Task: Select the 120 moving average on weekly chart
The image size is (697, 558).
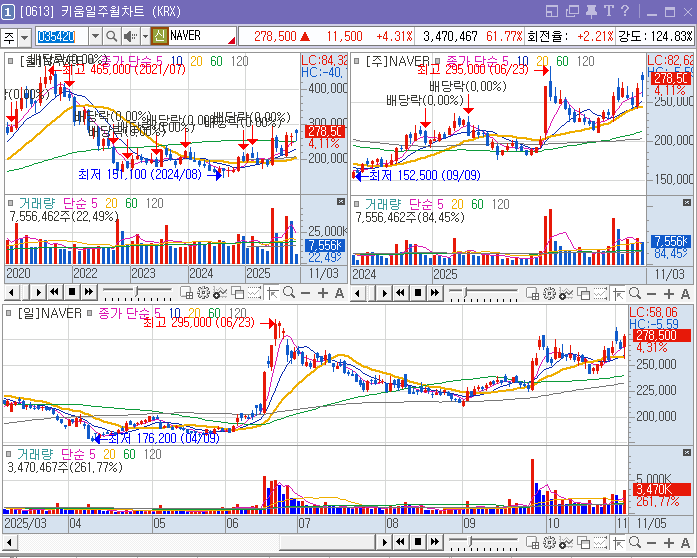Action: click(585, 61)
